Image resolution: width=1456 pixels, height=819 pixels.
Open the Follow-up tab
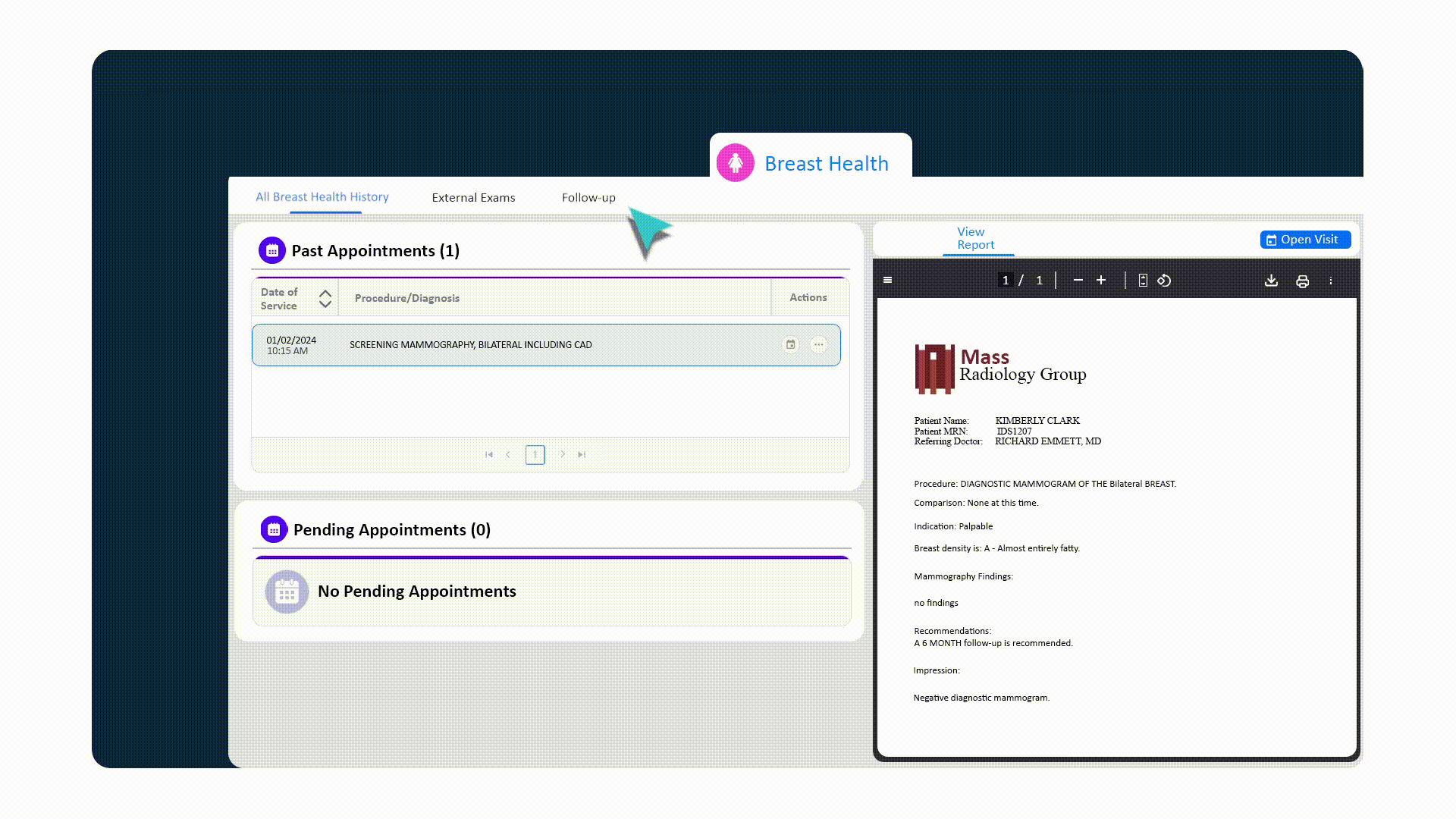coord(588,197)
